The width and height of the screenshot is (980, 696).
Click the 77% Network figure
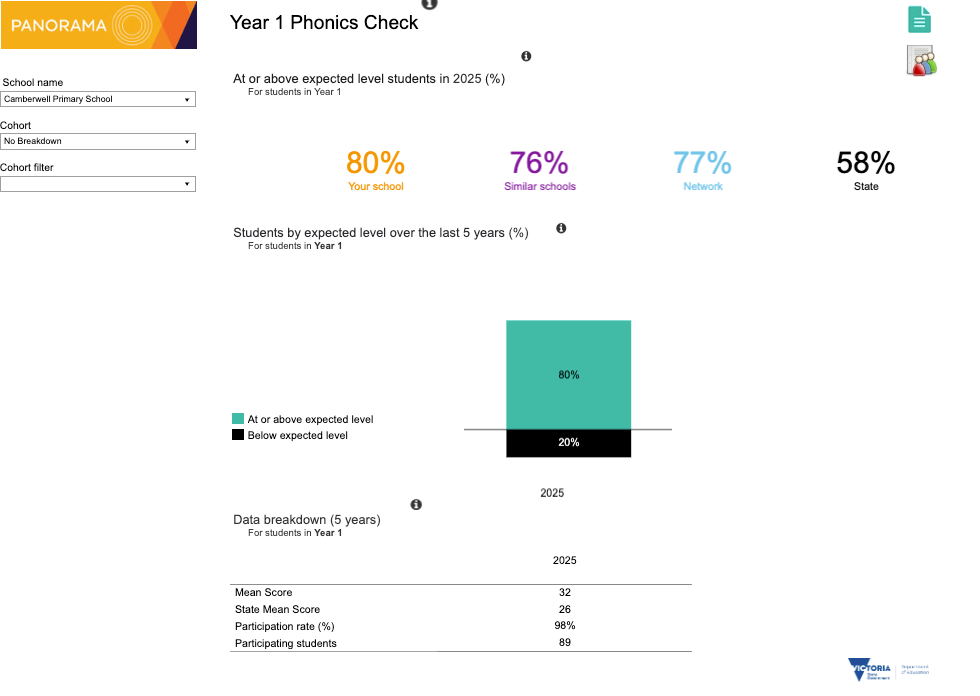[x=702, y=163]
